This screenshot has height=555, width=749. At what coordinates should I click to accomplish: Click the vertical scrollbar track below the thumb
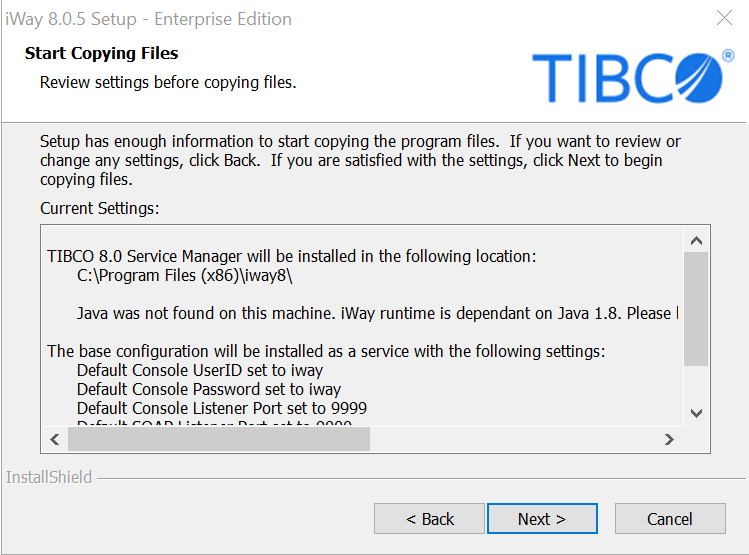[x=696, y=384]
